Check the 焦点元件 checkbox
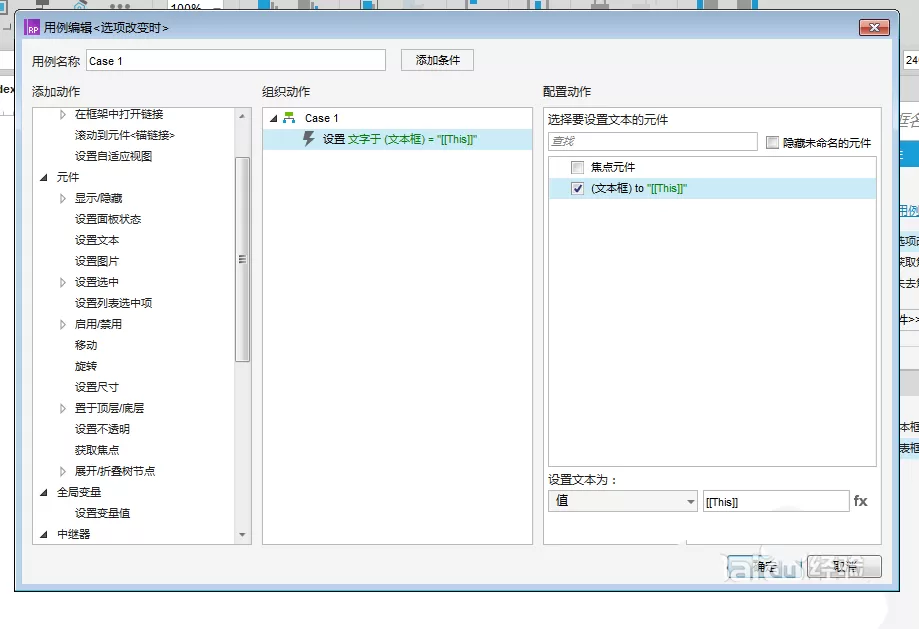 click(x=577, y=168)
